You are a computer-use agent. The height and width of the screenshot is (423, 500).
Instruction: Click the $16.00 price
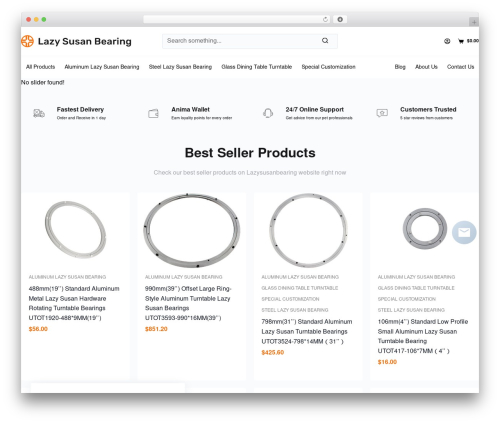(x=387, y=362)
